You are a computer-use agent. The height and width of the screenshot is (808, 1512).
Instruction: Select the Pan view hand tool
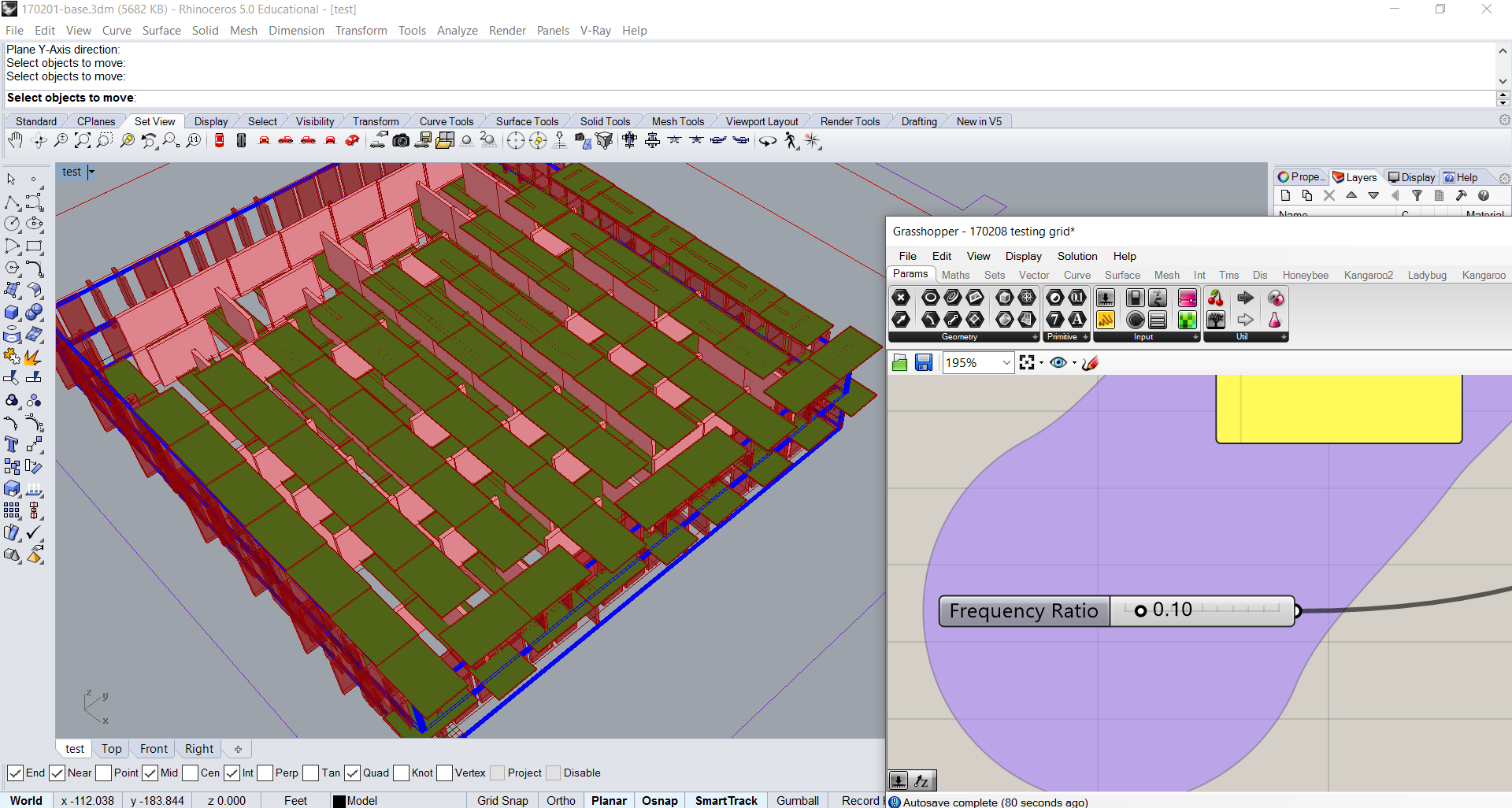[x=15, y=141]
